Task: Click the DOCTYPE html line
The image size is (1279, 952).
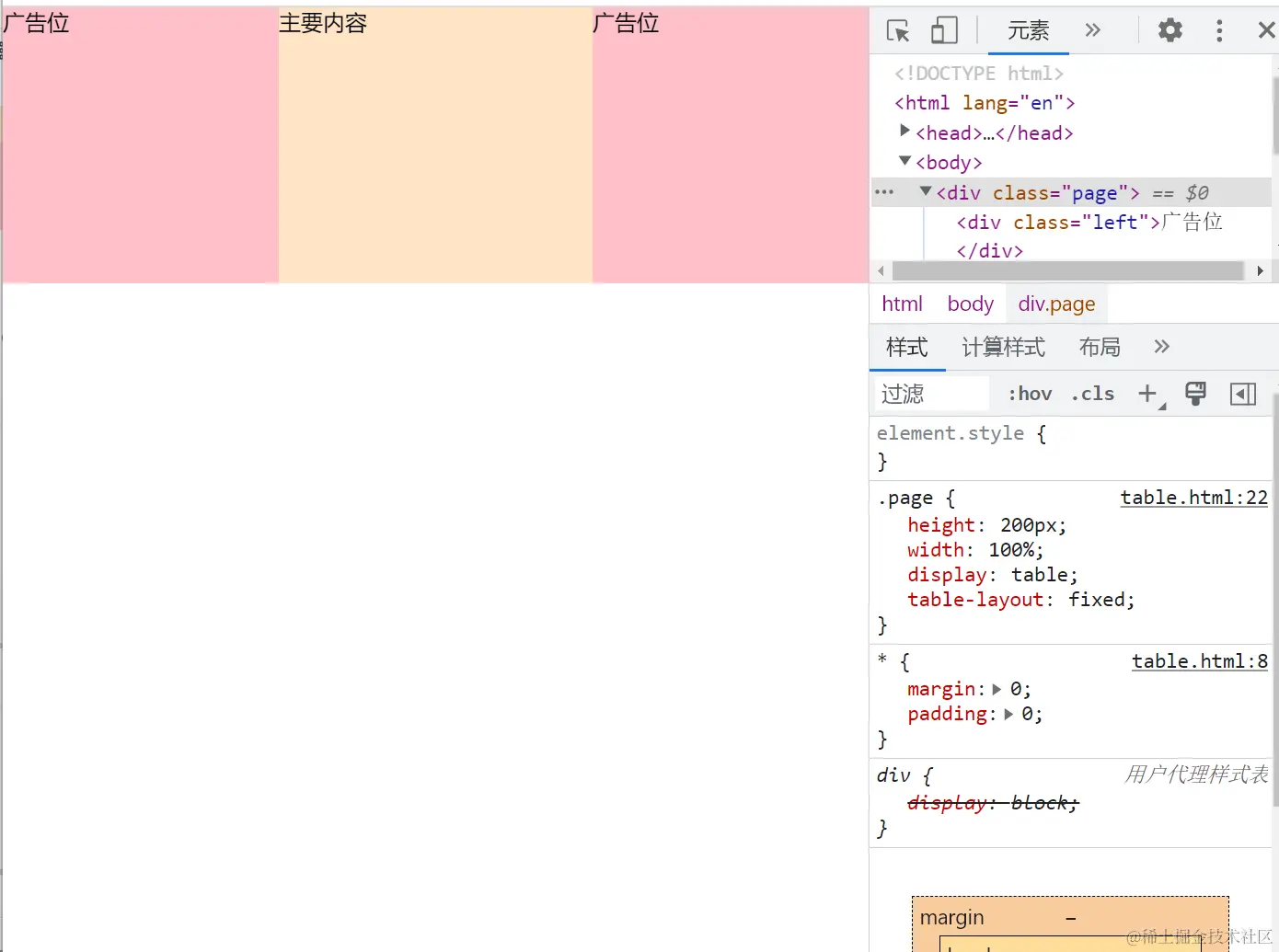Action: pyautogui.click(x=979, y=74)
